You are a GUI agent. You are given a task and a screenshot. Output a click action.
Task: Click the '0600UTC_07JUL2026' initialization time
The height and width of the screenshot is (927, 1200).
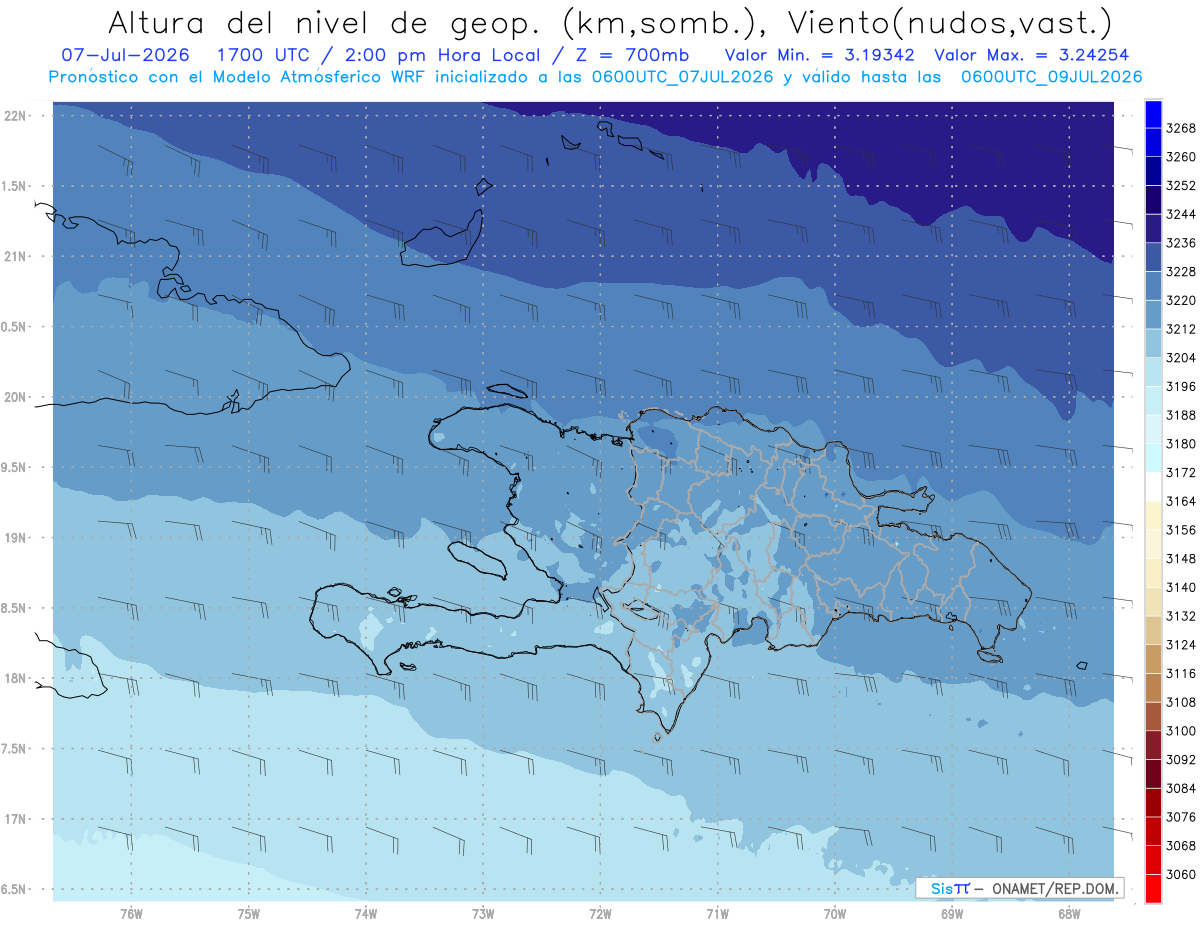[682, 77]
